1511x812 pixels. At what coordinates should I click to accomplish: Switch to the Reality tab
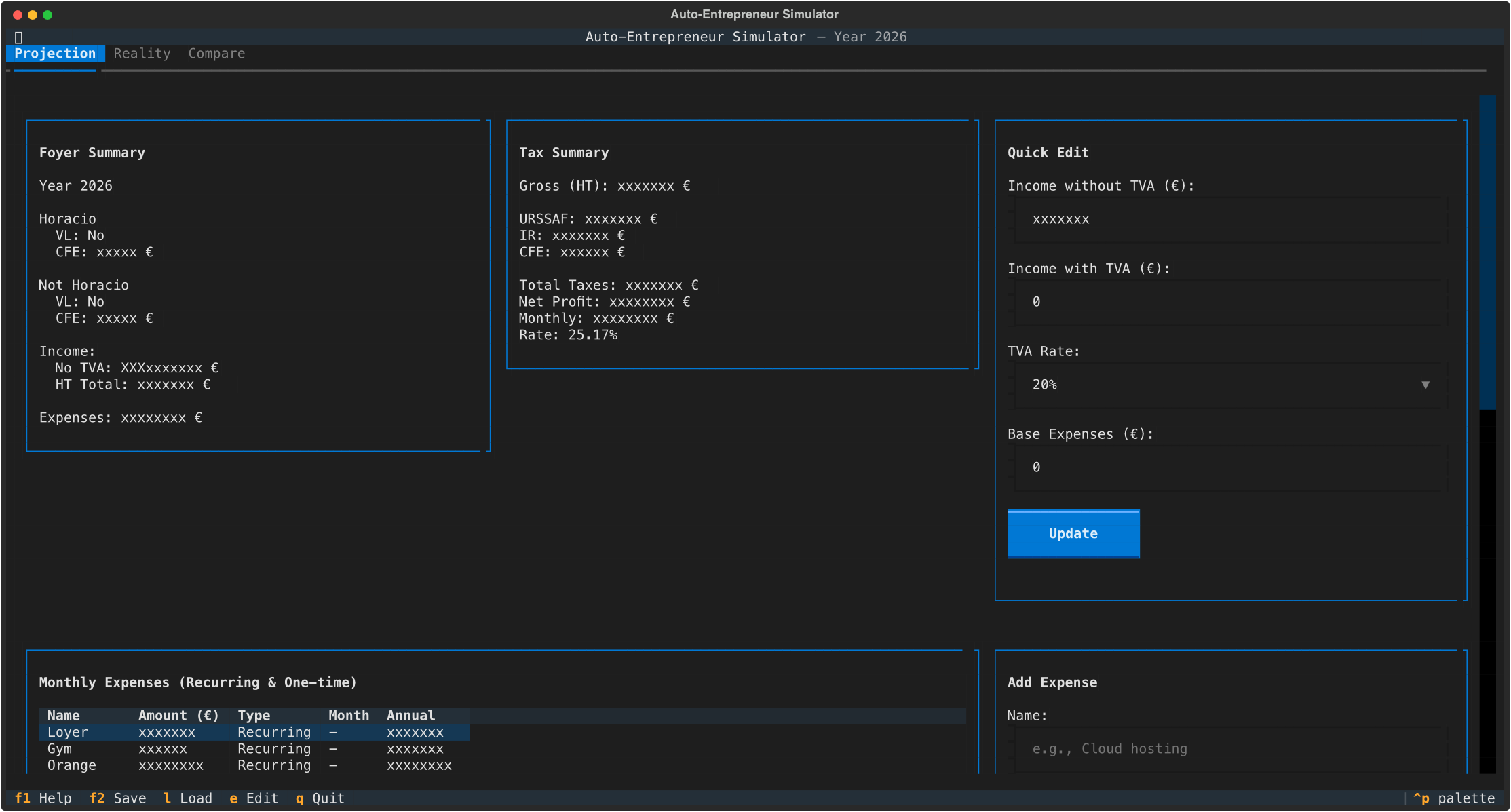pos(142,54)
